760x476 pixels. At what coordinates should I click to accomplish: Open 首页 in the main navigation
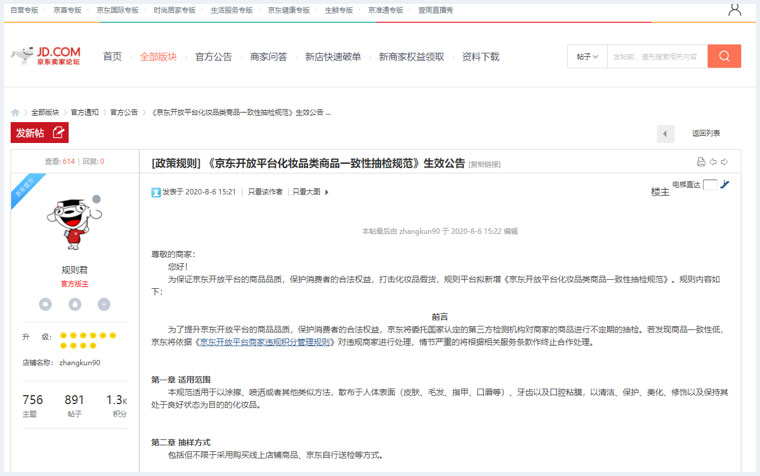[x=112, y=57]
